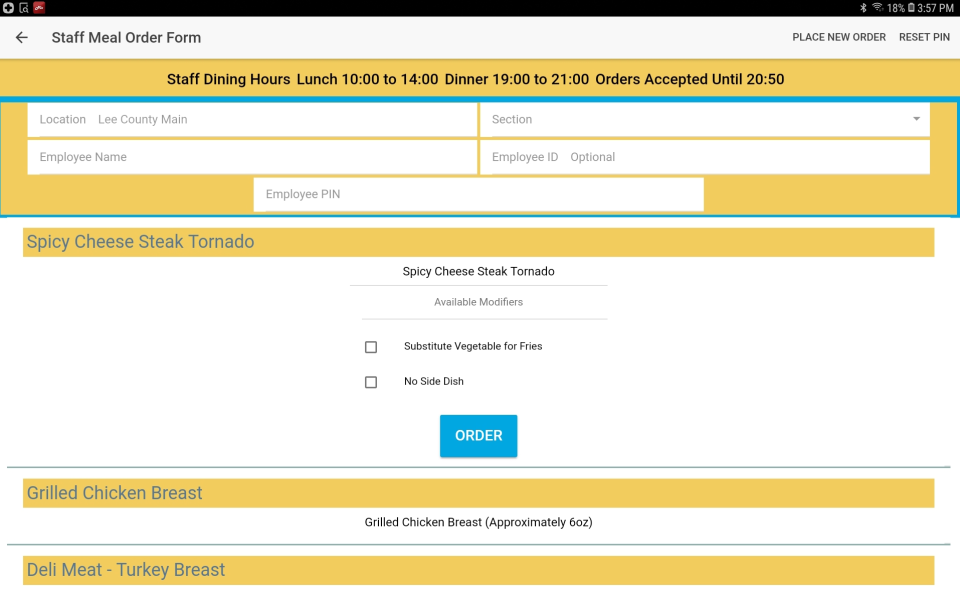This screenshot has height=590, width=960.
Task: Tap the battery indicator icon
Action: (x=909, y=7)
